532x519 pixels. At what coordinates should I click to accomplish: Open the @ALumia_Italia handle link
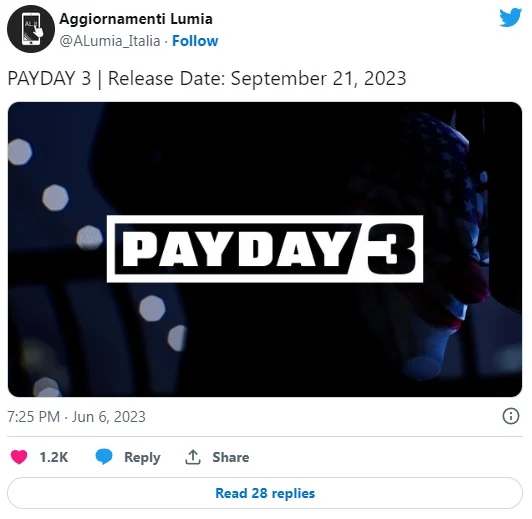tap(110, 41)
